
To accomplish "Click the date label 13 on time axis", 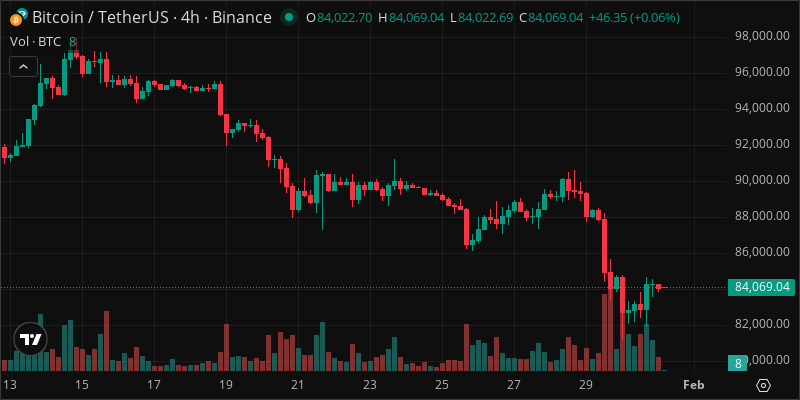I will (9, 384).
